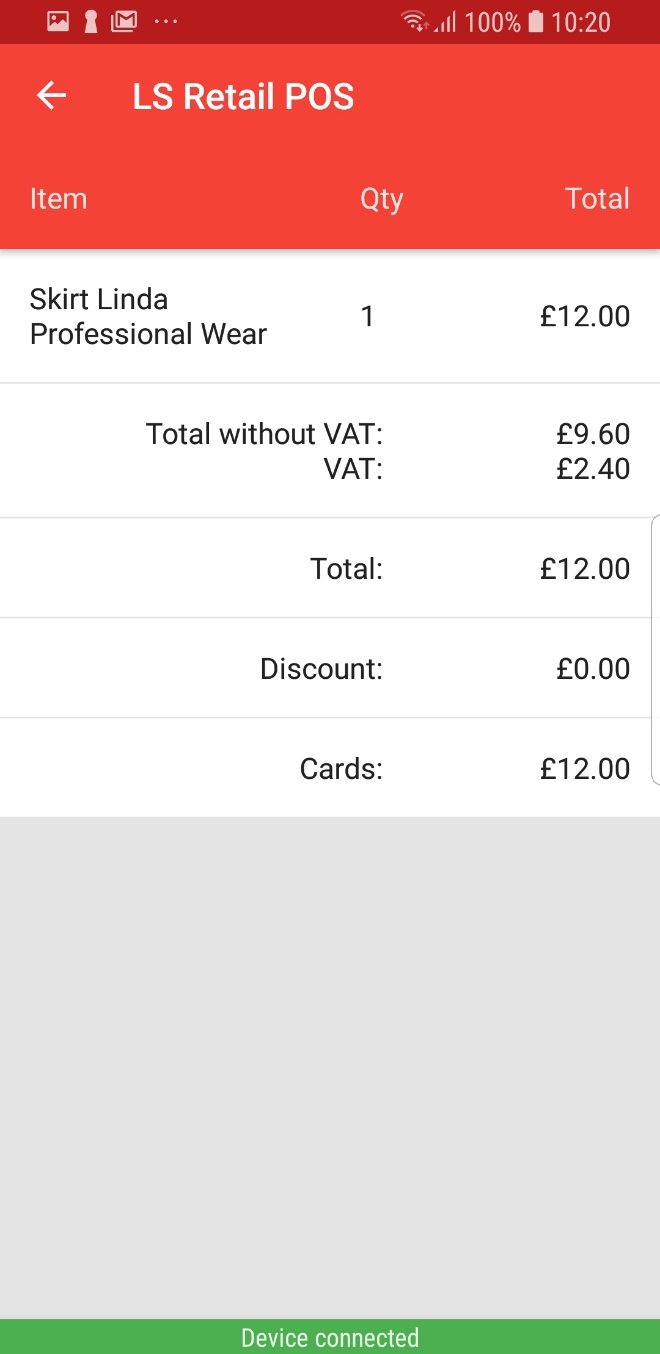Tap the keyhole notification icon in status bar

(91, 21)
